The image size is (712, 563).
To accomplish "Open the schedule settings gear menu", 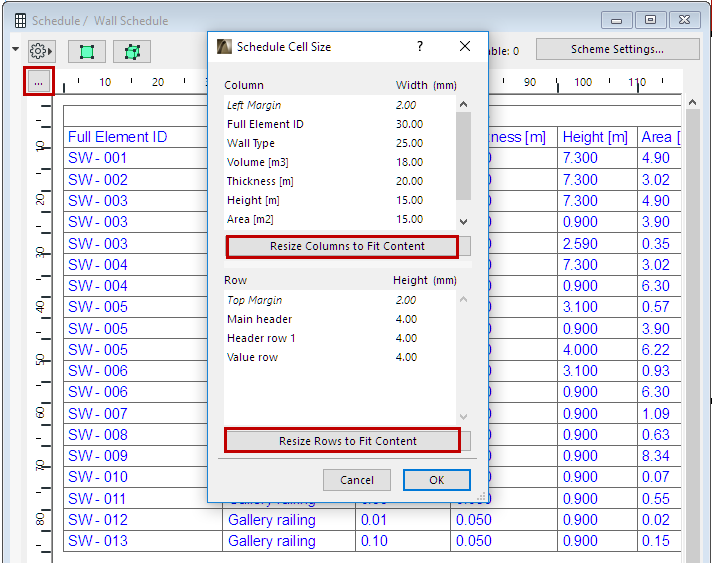I will click(x=39, y=50).
